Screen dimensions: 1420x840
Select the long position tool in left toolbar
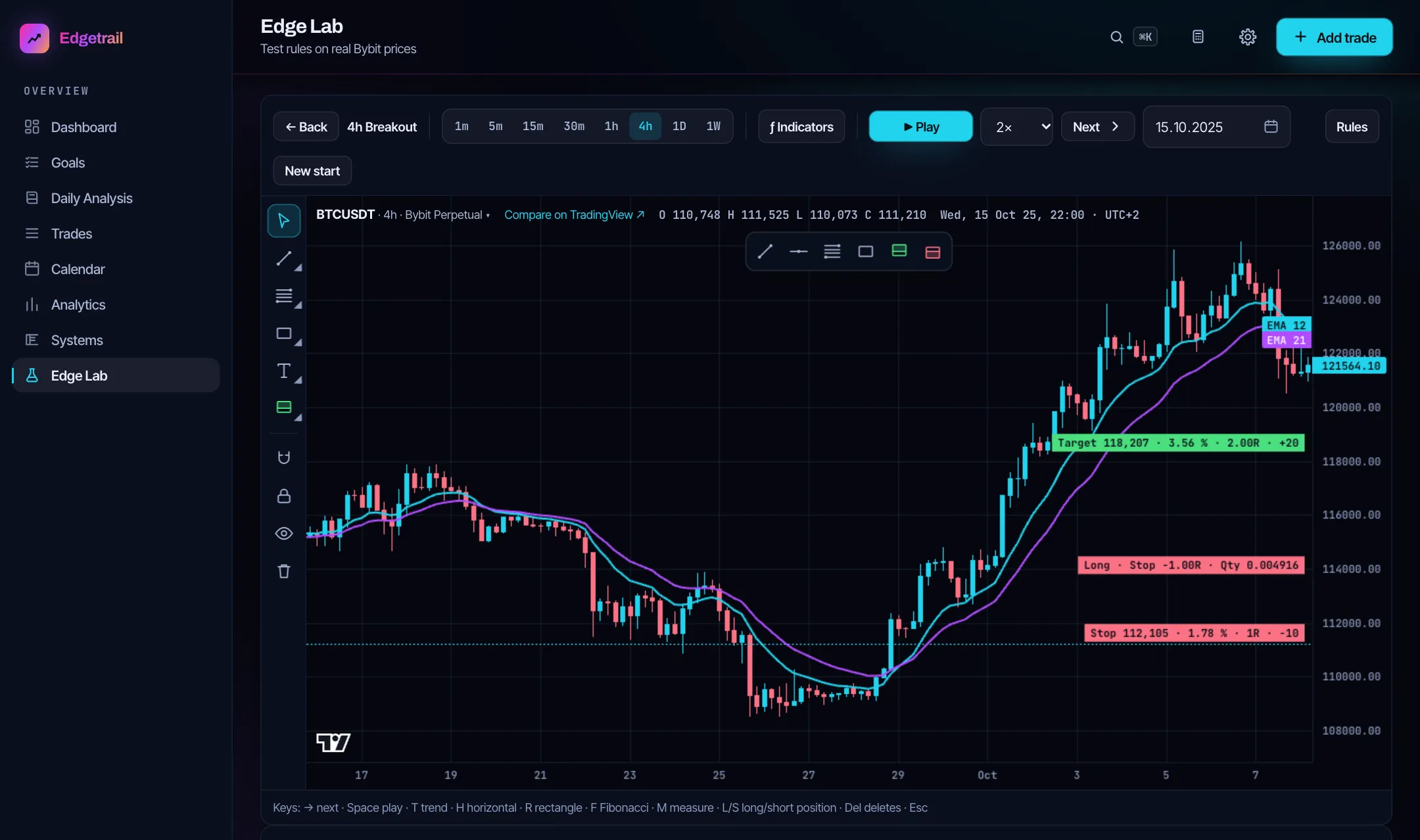tap(284, 408)
